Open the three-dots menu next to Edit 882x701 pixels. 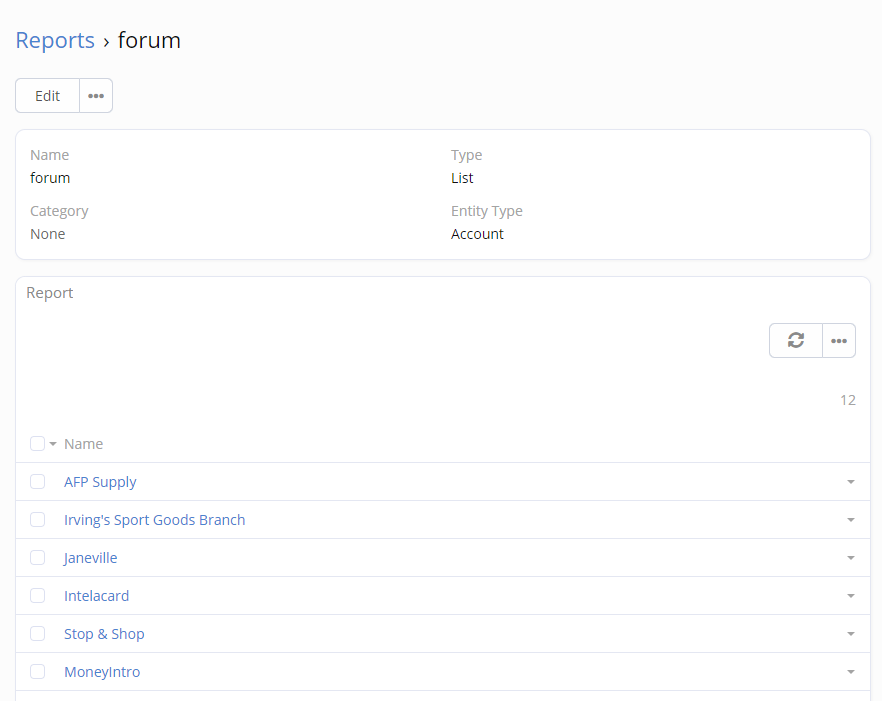(96, 96)
